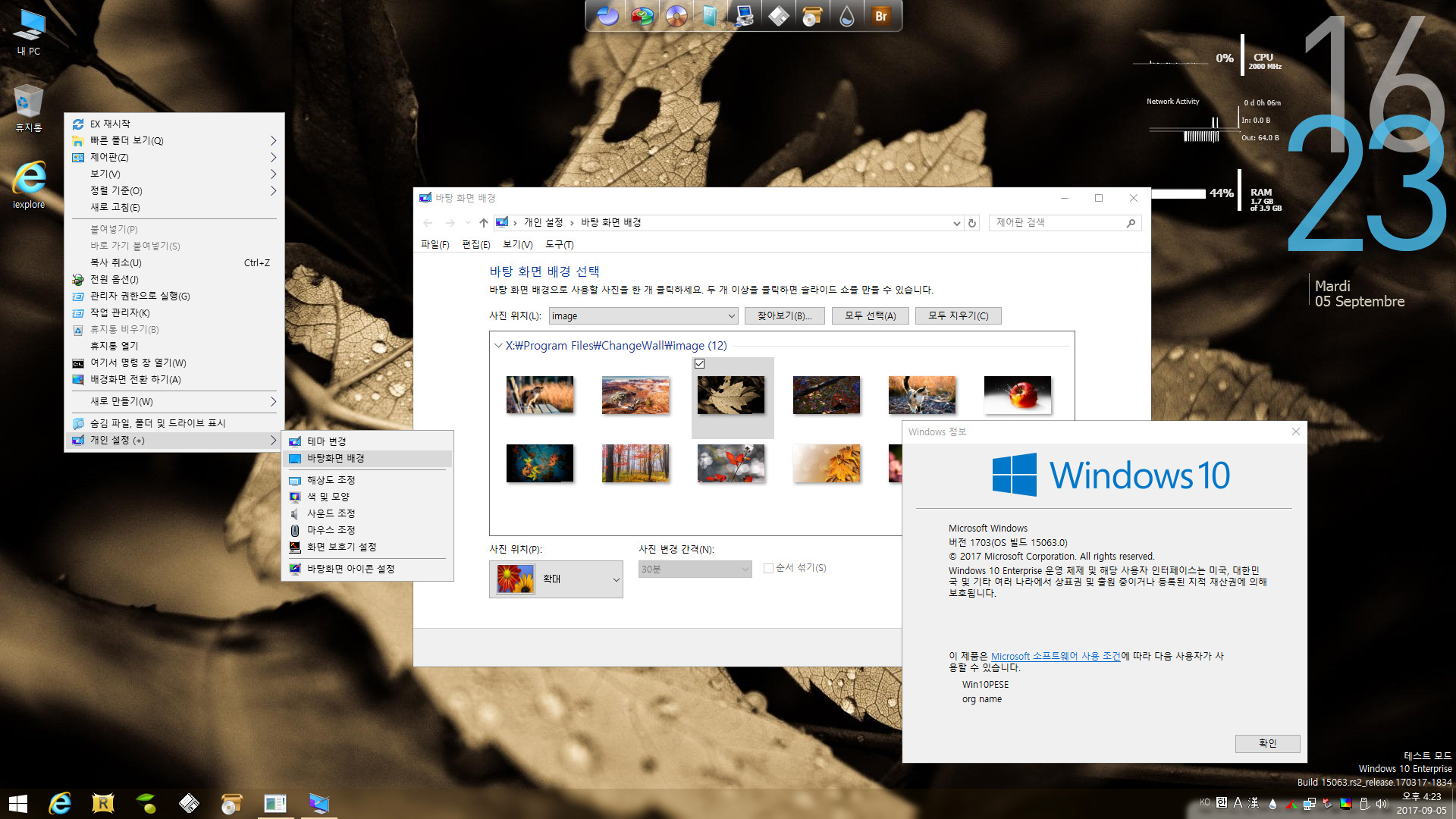Launch iexplore from the desktop
Screen dimensions: 1456x819
click(29, 185)
